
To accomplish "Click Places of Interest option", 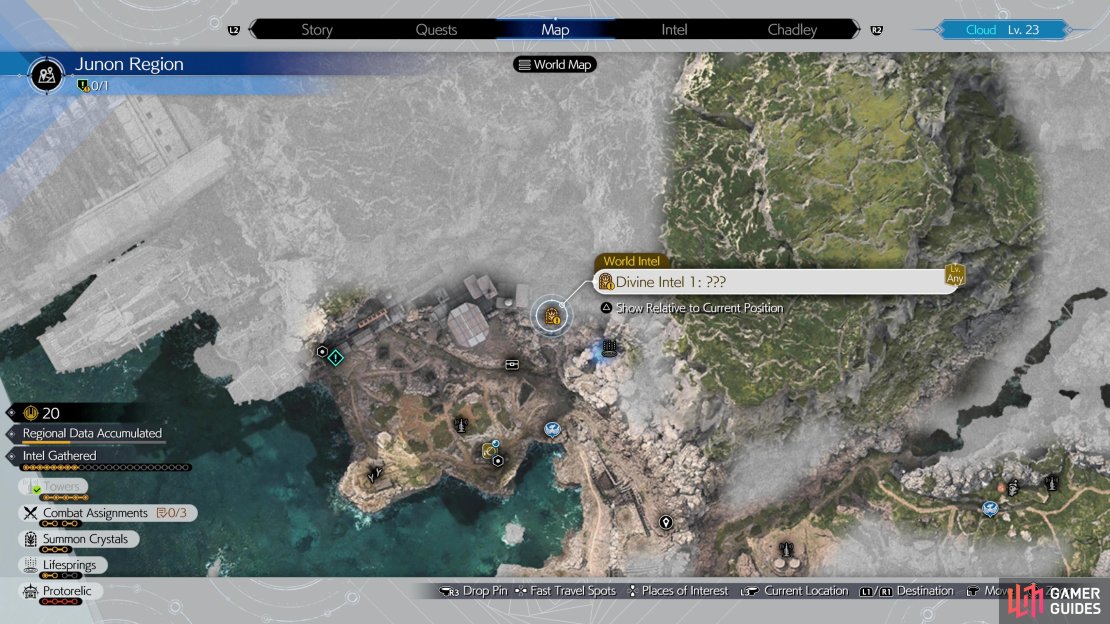I will [x=677, y=591].
